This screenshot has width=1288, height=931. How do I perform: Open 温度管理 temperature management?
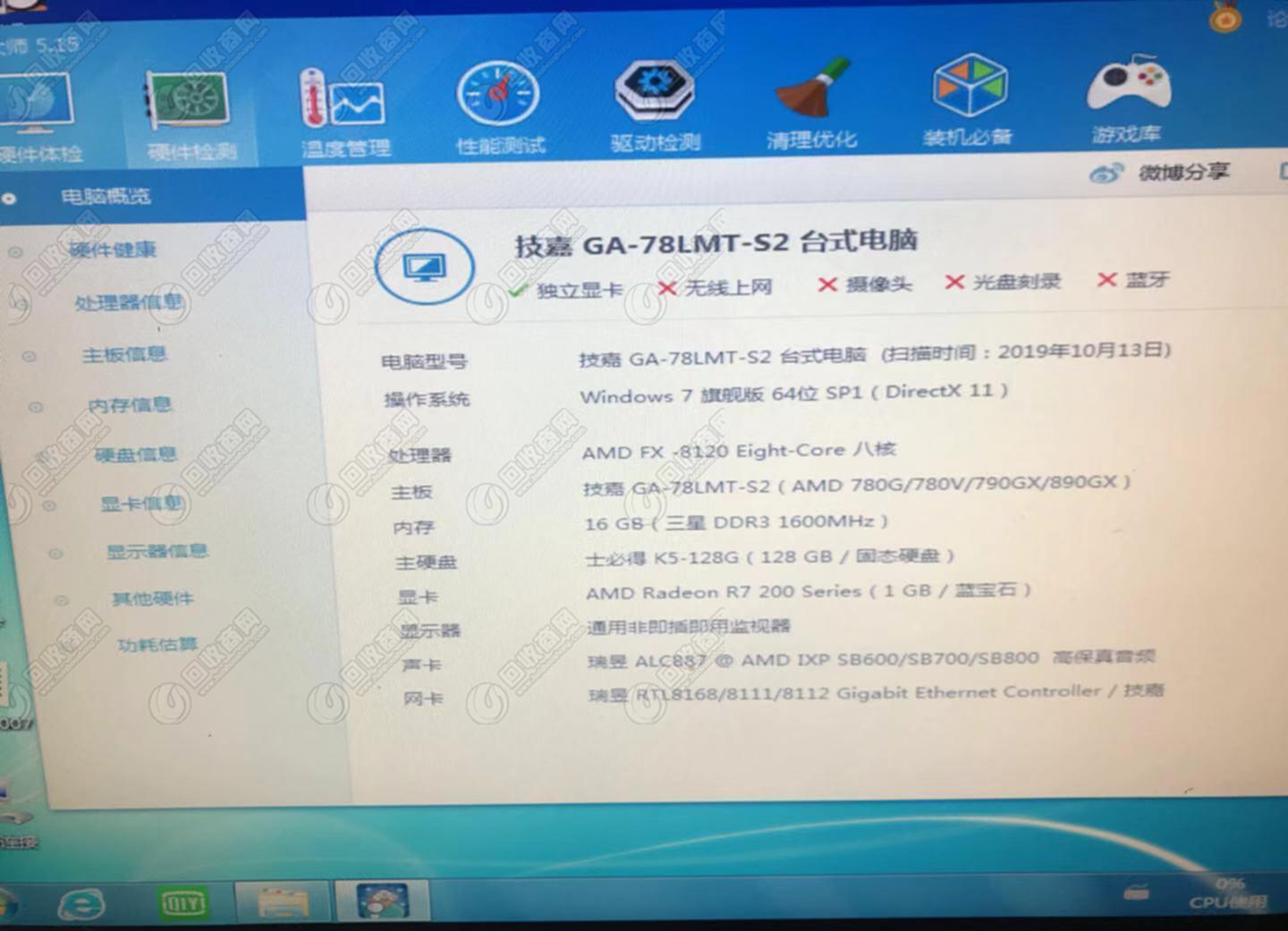click(x=343, y=100)
